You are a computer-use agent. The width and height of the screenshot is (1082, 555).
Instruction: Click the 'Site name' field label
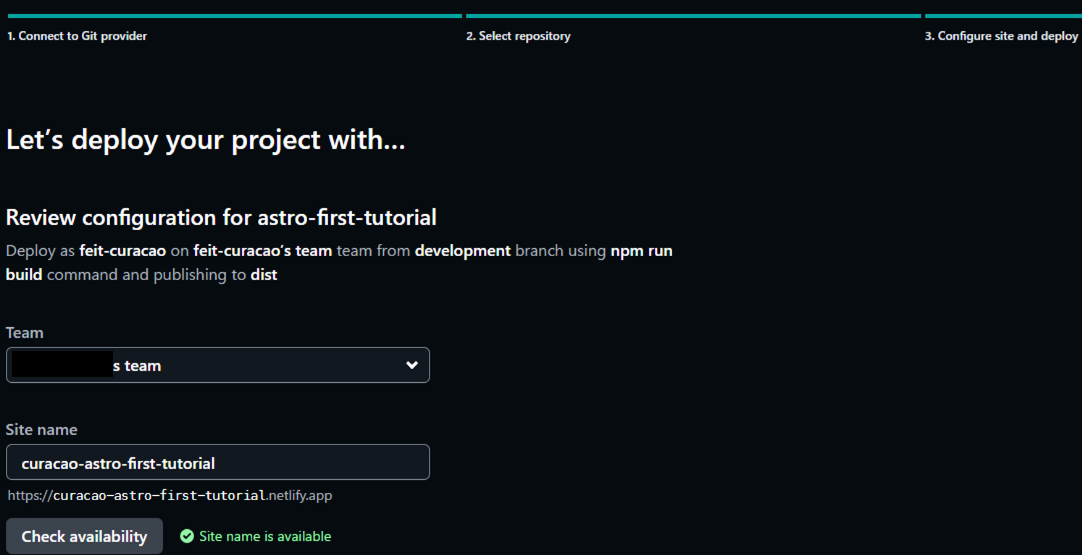[41, 429]
